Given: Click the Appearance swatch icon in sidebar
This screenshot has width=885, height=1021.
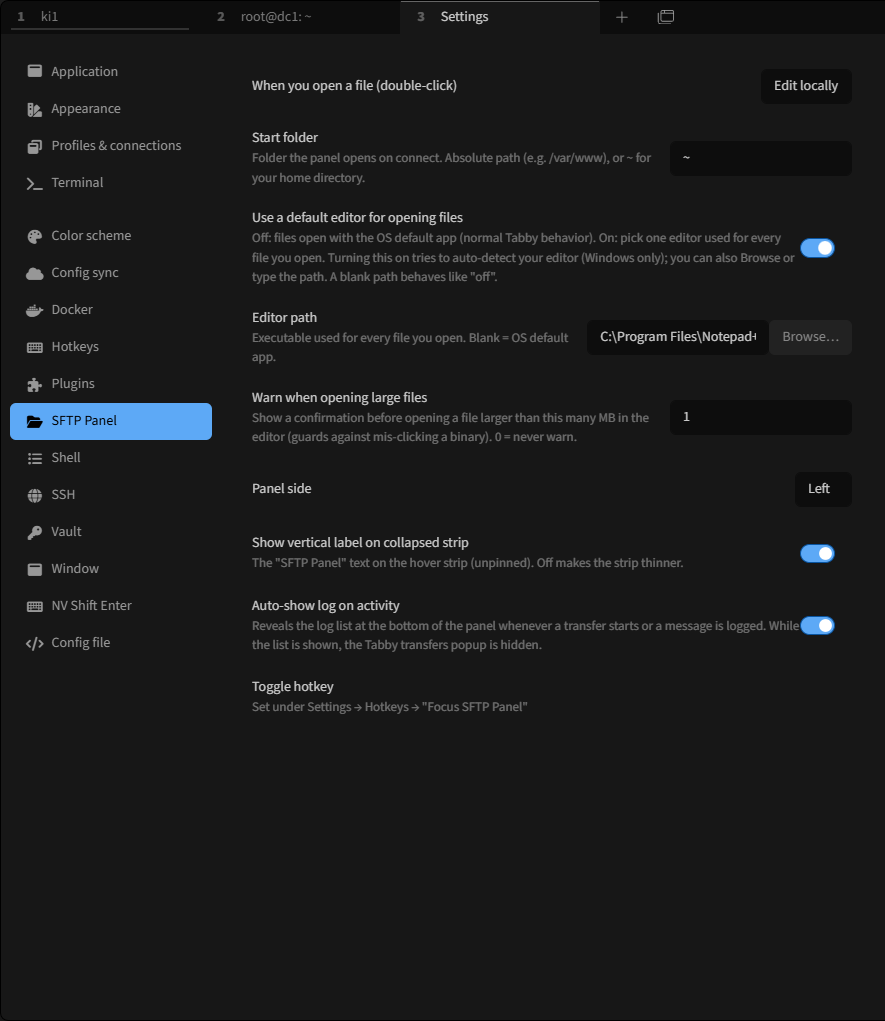Looking at the screenshot, I should tap(35, 109).
